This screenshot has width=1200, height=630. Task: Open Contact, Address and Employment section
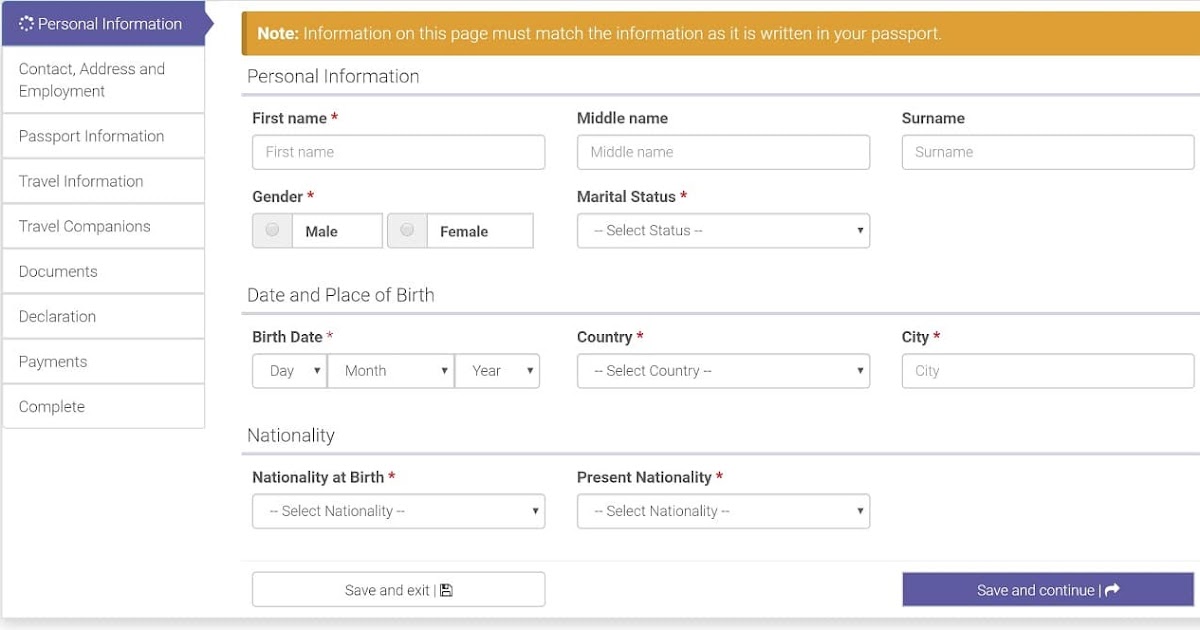[x=91, y=80]
